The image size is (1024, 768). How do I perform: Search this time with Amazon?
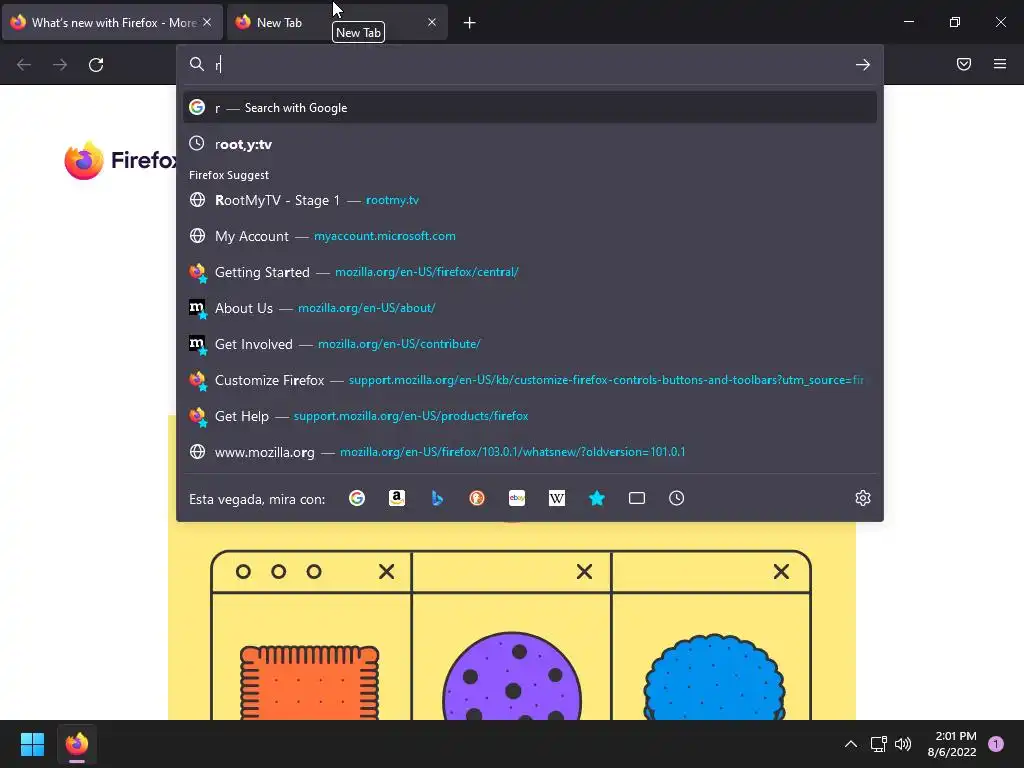pos(397,498)
